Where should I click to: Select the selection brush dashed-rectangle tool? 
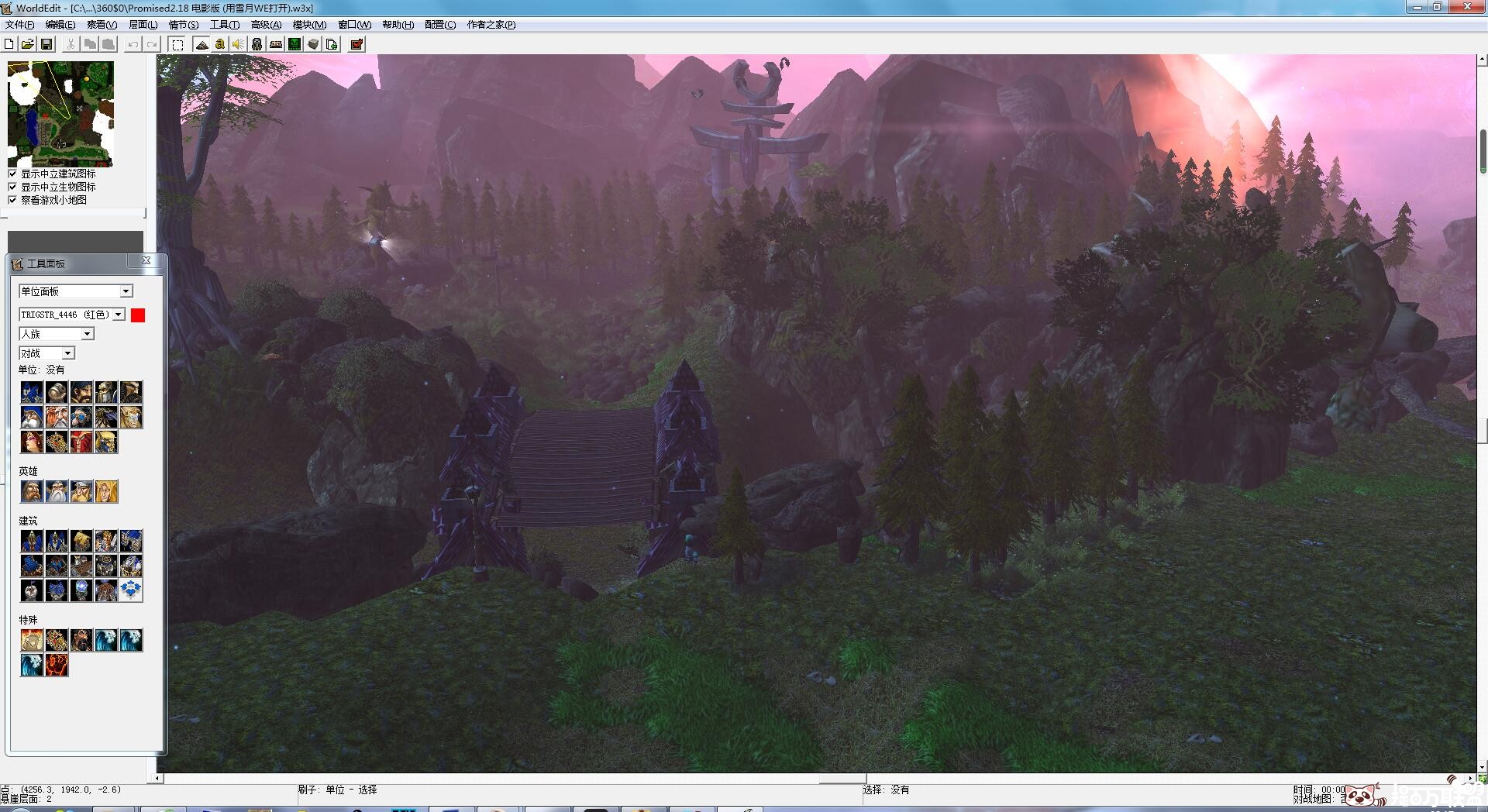[x=177, y=44]
